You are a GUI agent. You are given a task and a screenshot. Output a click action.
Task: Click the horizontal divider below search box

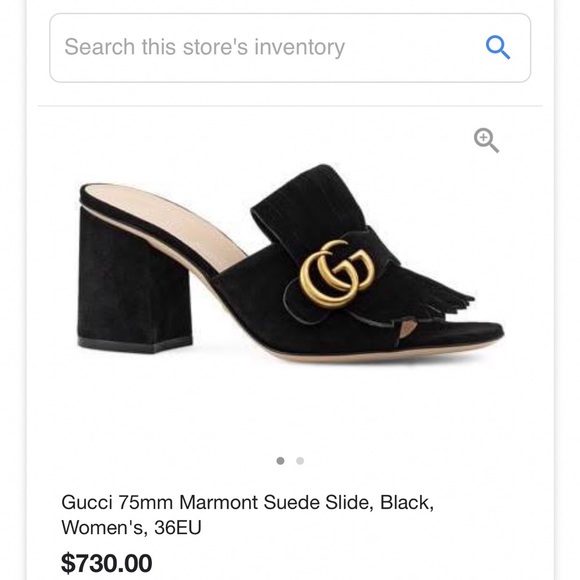tap(290, 106)
